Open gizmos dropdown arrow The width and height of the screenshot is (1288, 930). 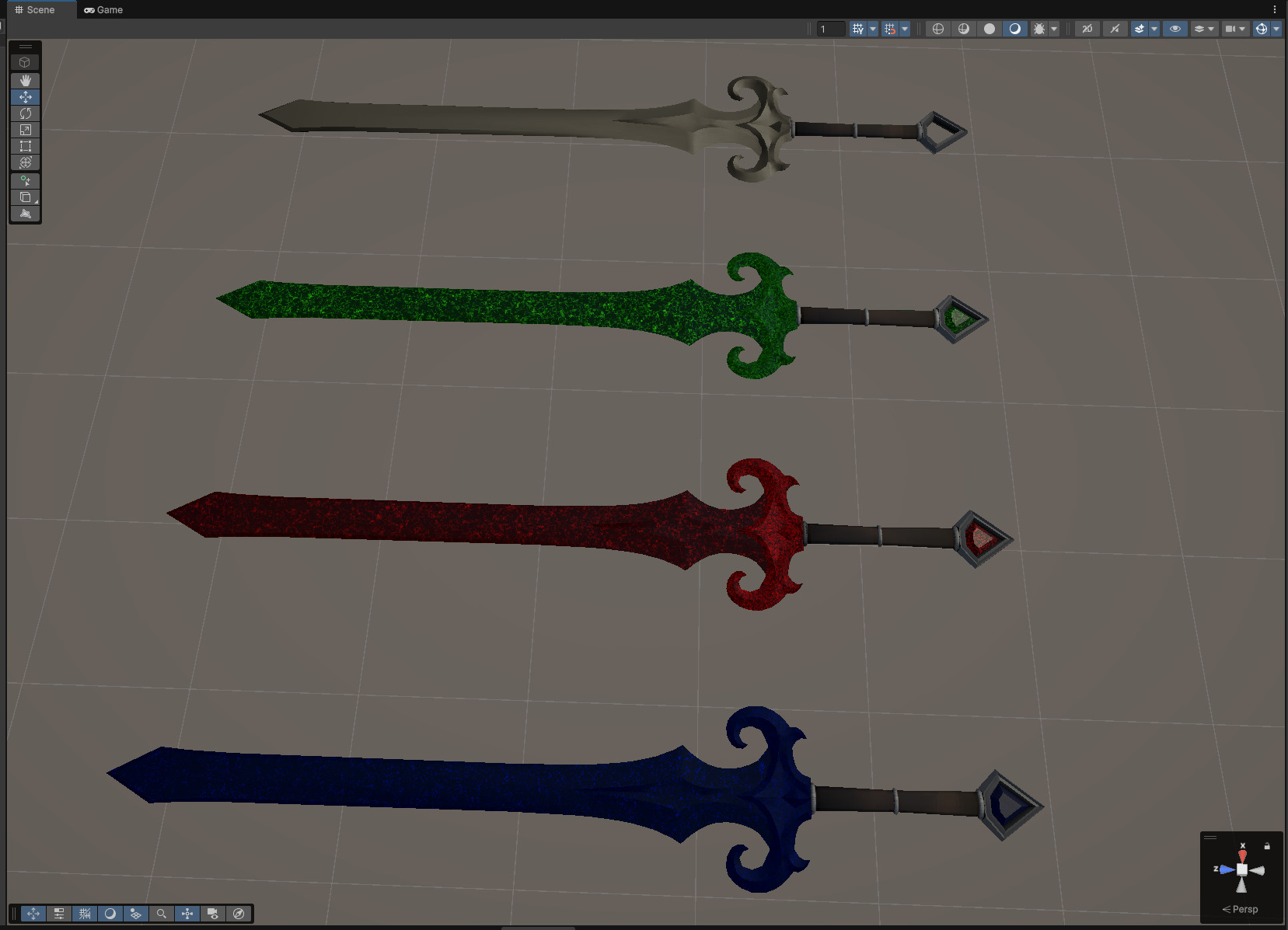click(1276, 29)
